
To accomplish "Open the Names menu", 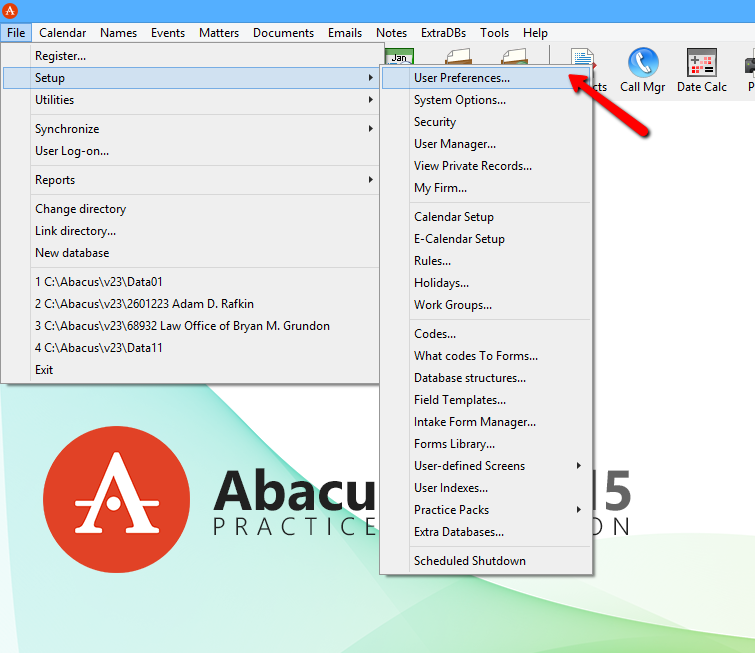I will click(x=118, y=33).
